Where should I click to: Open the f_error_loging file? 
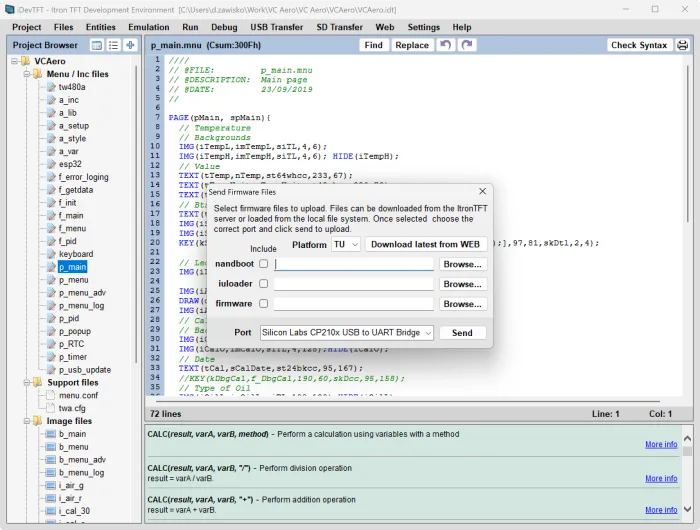point(83,177)
